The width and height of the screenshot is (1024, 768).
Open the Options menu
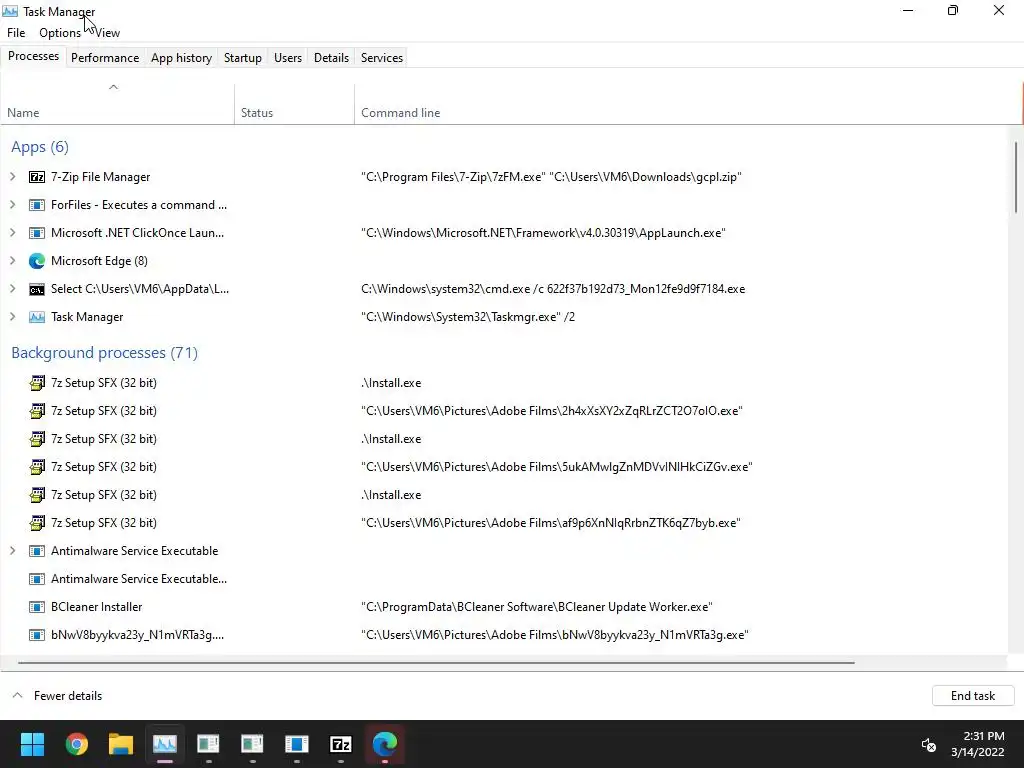point(59,33)
